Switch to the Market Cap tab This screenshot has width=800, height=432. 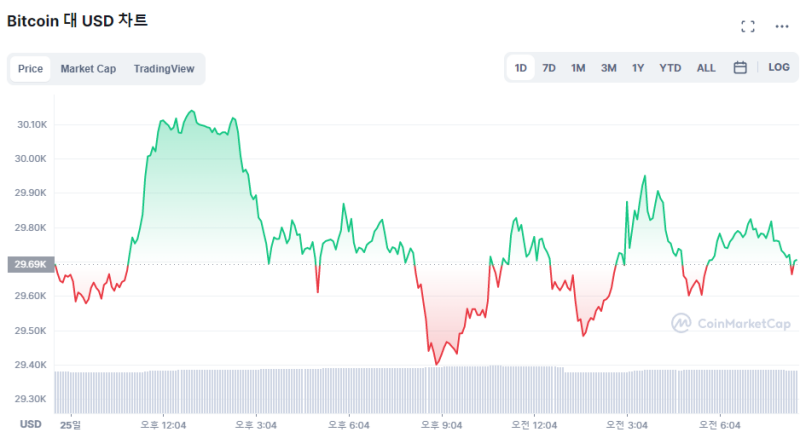tap(88, 69)
